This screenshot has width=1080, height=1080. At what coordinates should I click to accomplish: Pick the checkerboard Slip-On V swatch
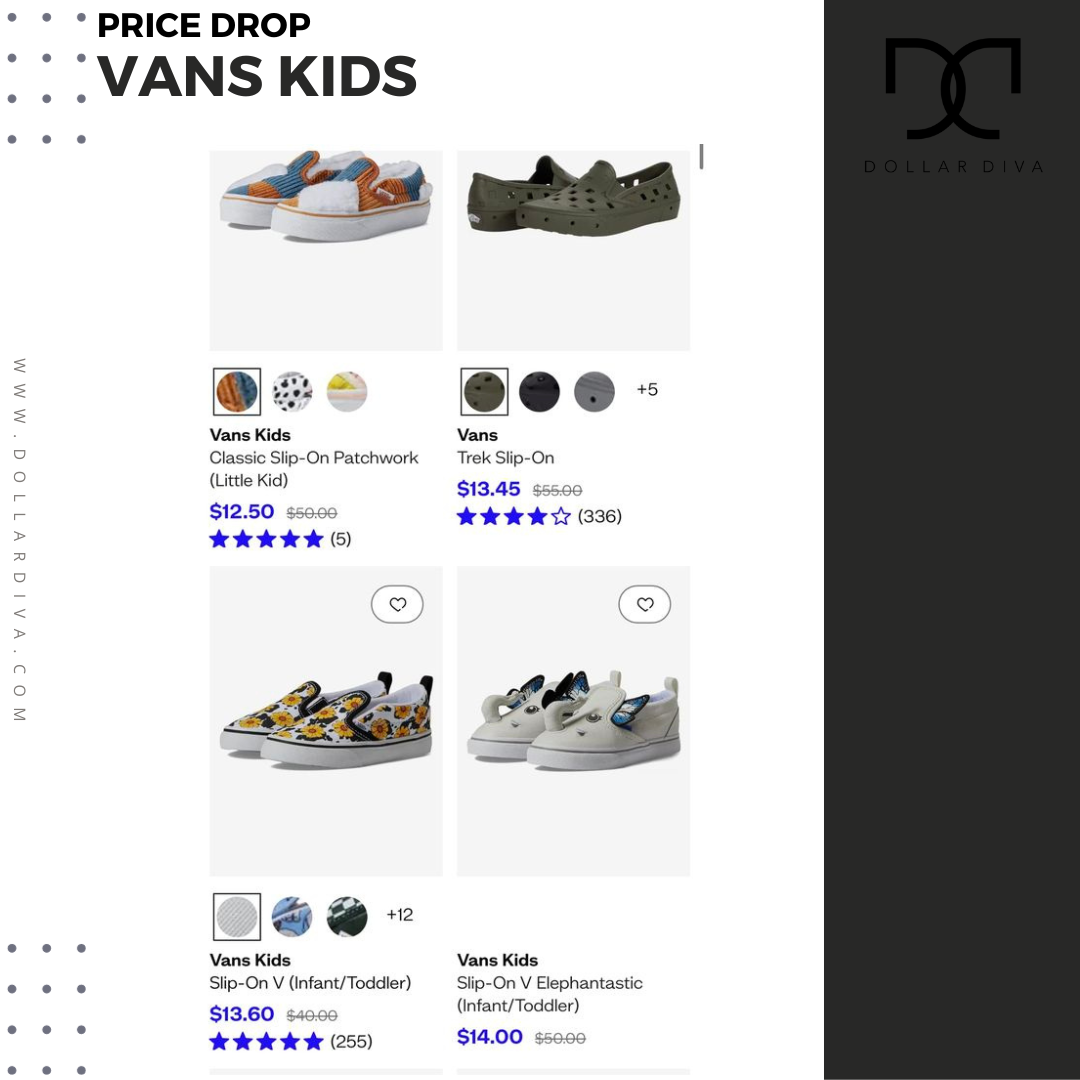click(x=346, y=917)
